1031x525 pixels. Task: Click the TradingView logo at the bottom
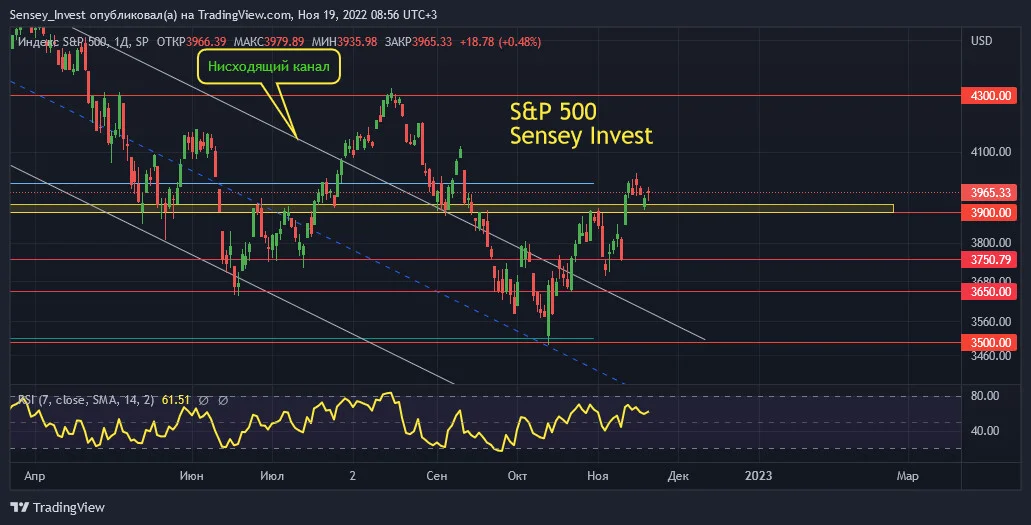click(x=58, y=507)
